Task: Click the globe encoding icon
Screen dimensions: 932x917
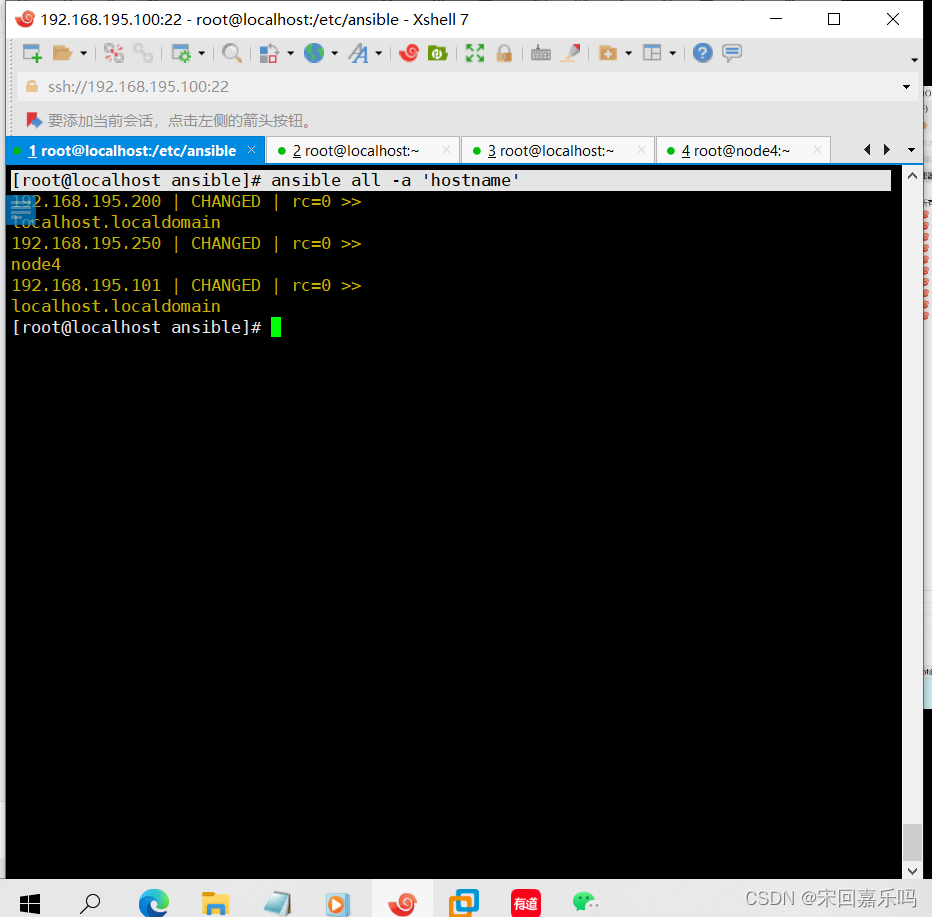Action: pos(314,53)
